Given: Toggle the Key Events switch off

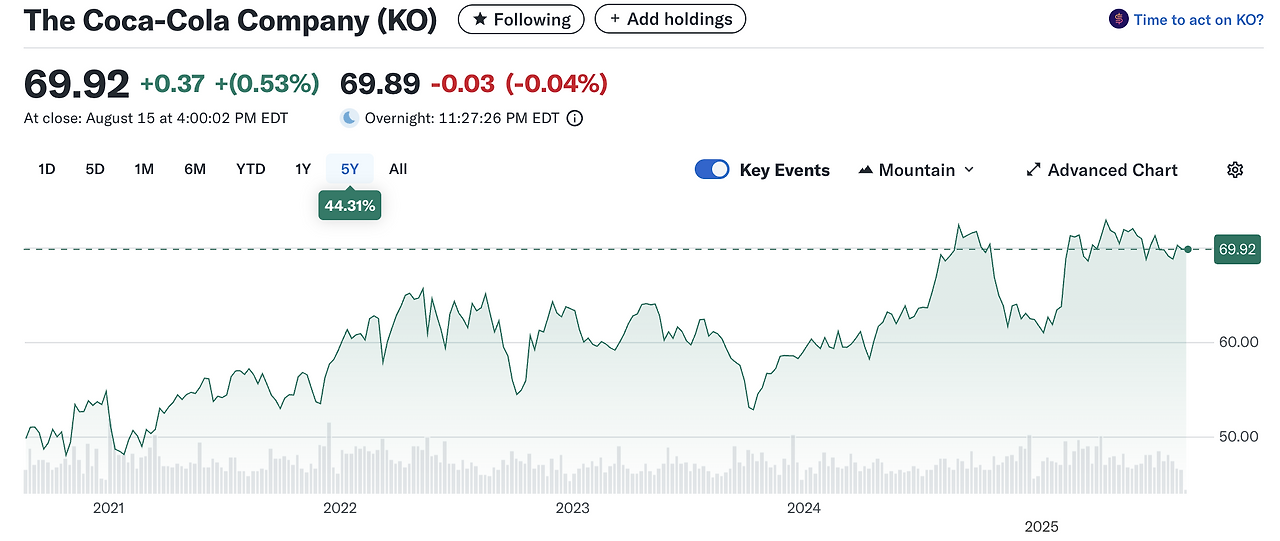Looking at the screenshot, I should click(x=712, y=170).
